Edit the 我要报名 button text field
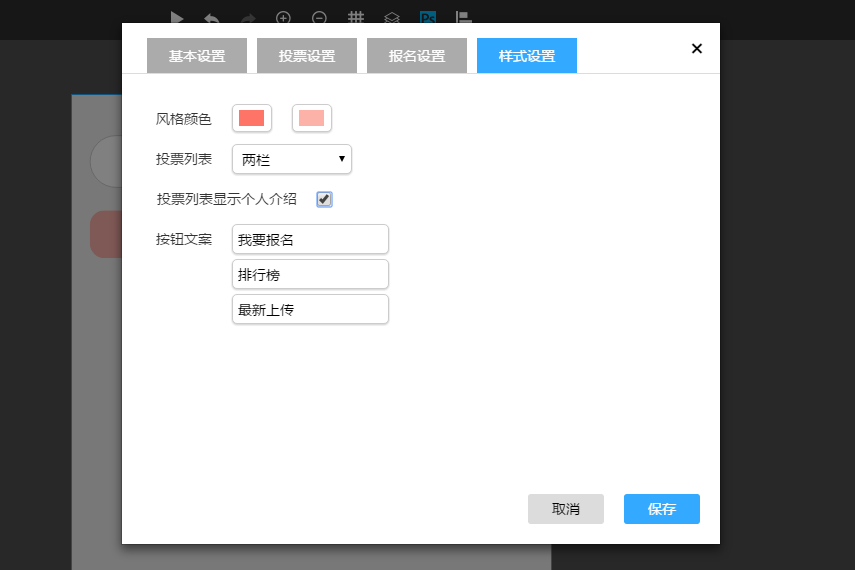The width and height of the screenshot is (855, 570). (x=310, y=239)
